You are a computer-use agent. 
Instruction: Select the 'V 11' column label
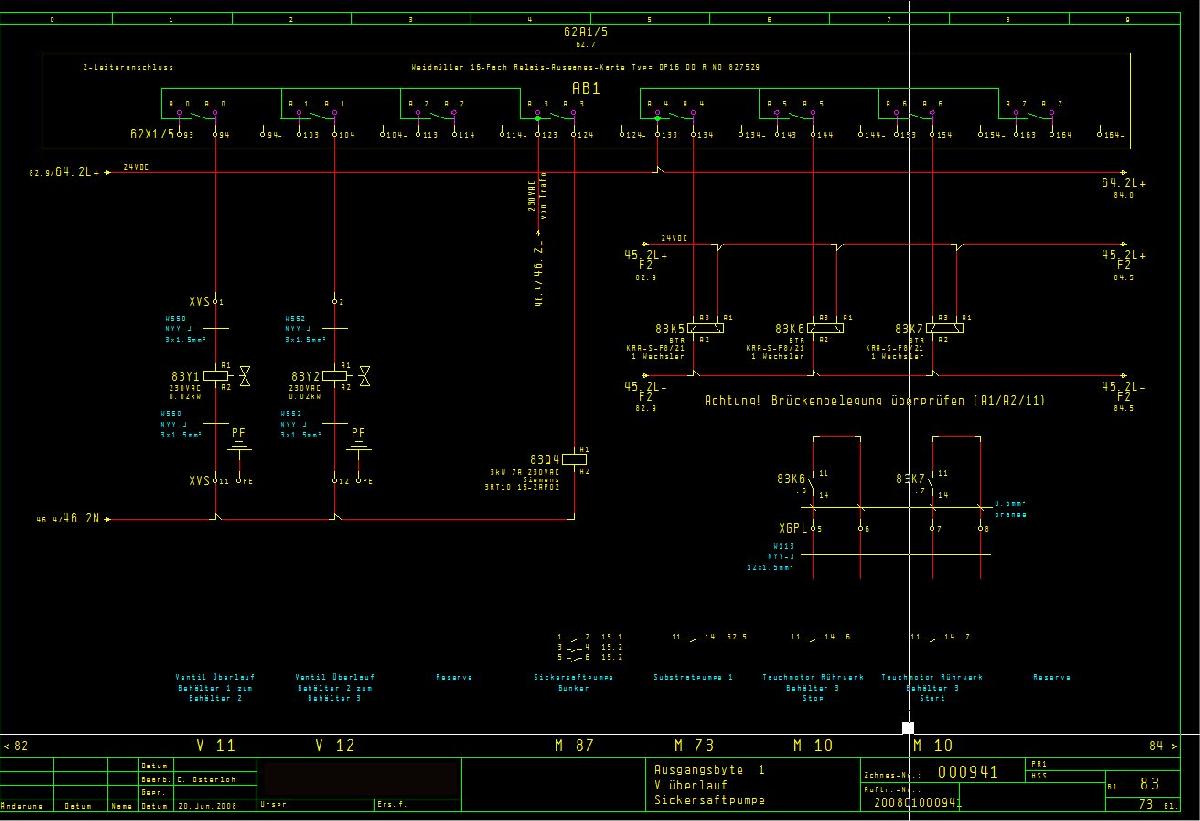(215, 746)
